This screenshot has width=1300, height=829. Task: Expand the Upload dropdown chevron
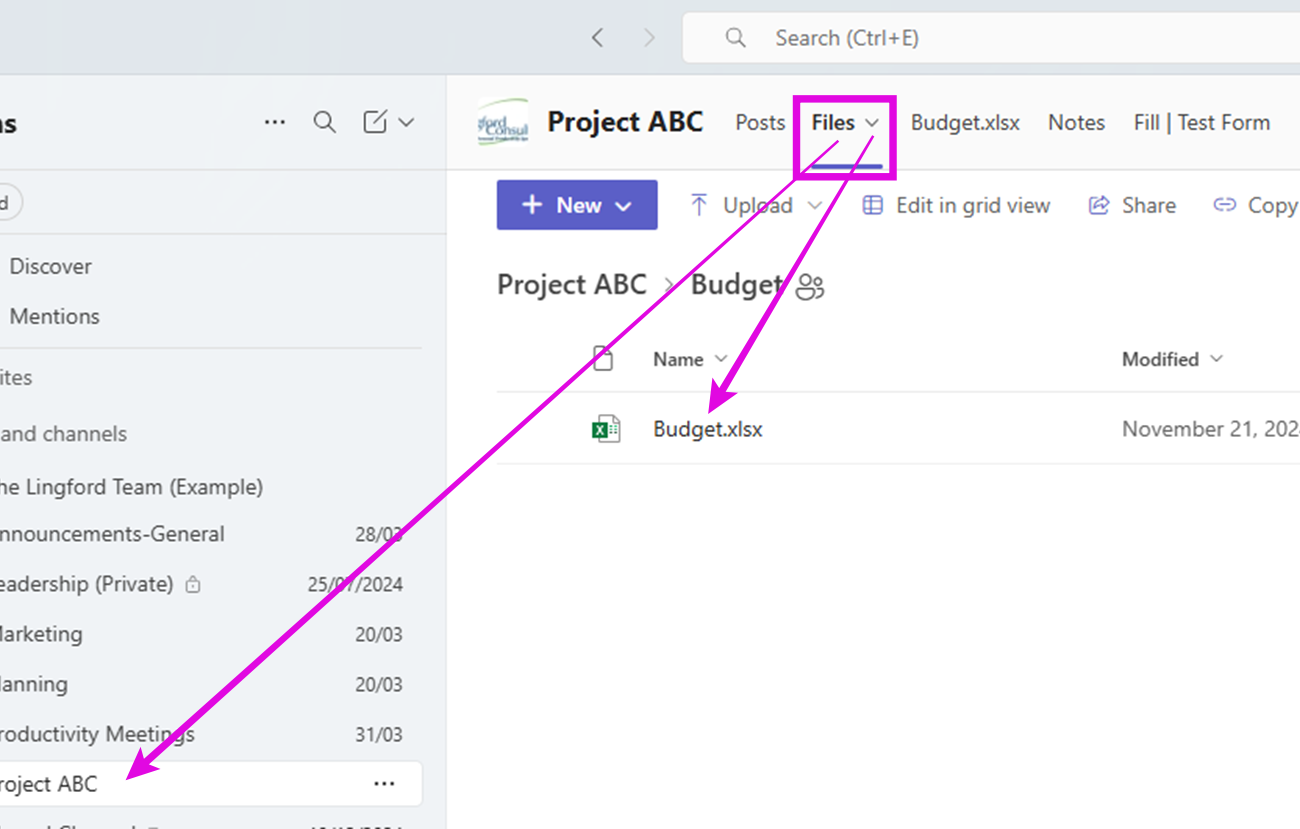tap(814, 205)
